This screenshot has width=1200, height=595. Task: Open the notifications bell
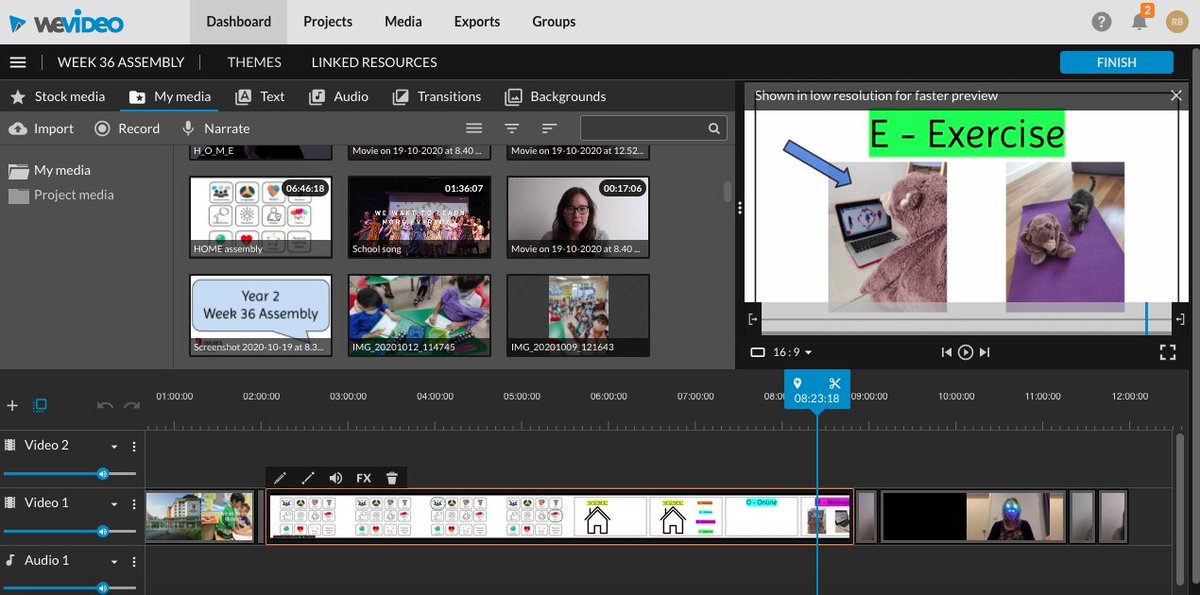pos(1140,21)
